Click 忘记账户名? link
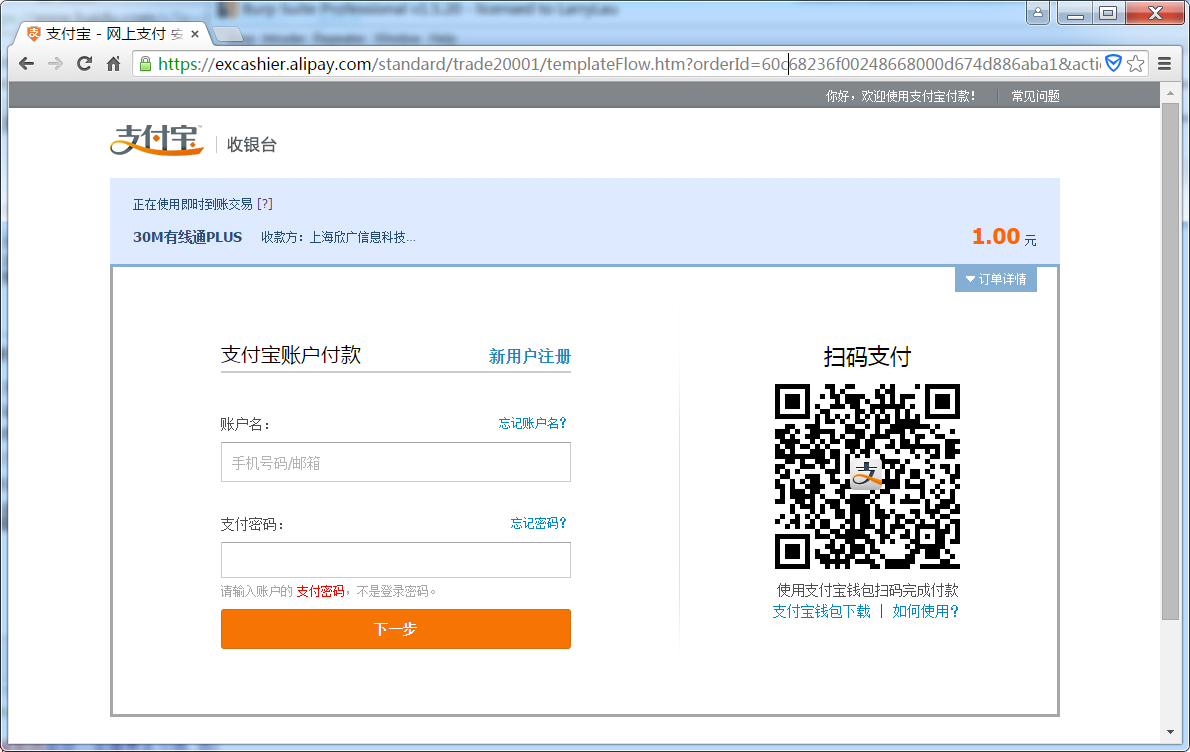The height and width of the screenshot is (752, 1190). (532, 423)
